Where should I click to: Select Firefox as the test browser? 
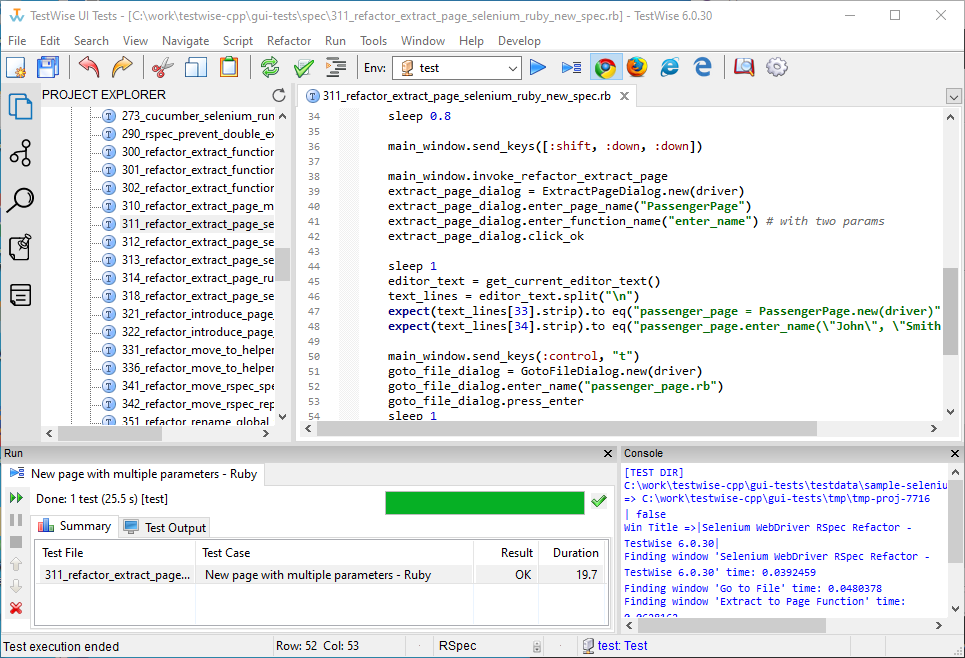click(637, 67)
